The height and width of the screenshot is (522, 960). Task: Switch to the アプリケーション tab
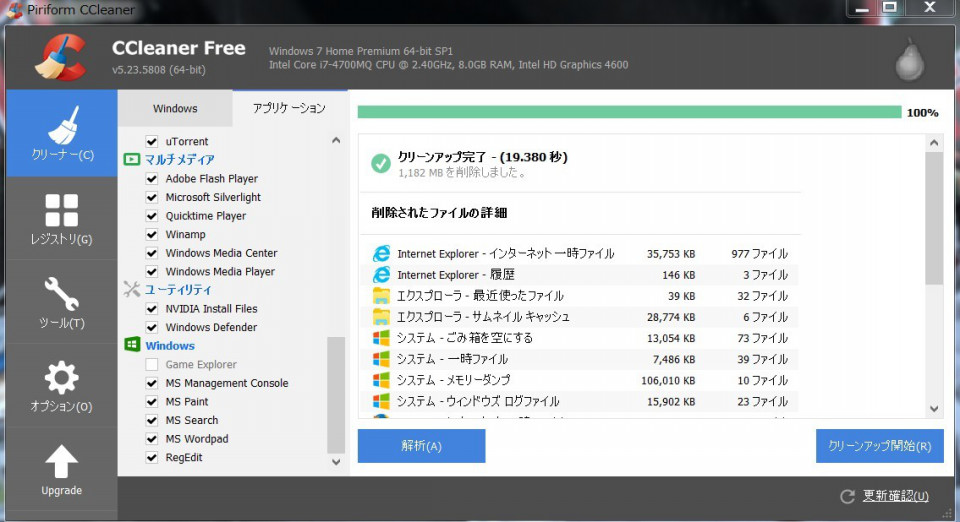[290, 108]
